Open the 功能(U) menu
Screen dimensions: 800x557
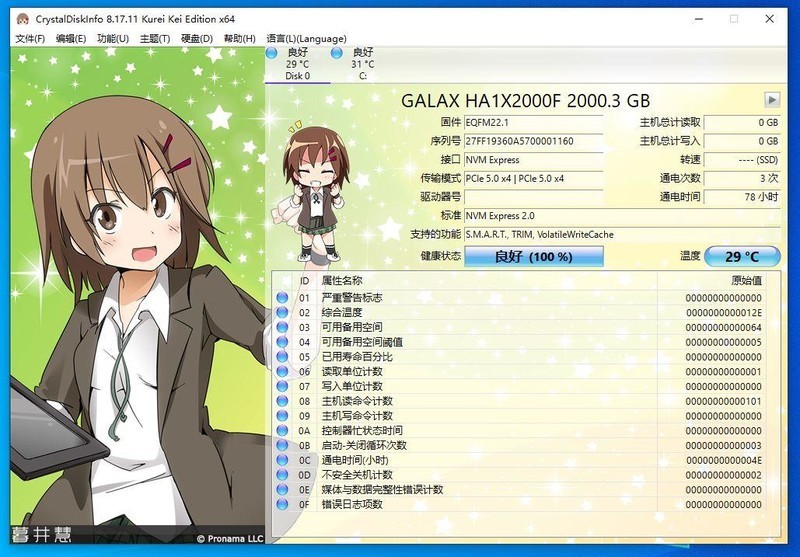click(x=112, y=39)
